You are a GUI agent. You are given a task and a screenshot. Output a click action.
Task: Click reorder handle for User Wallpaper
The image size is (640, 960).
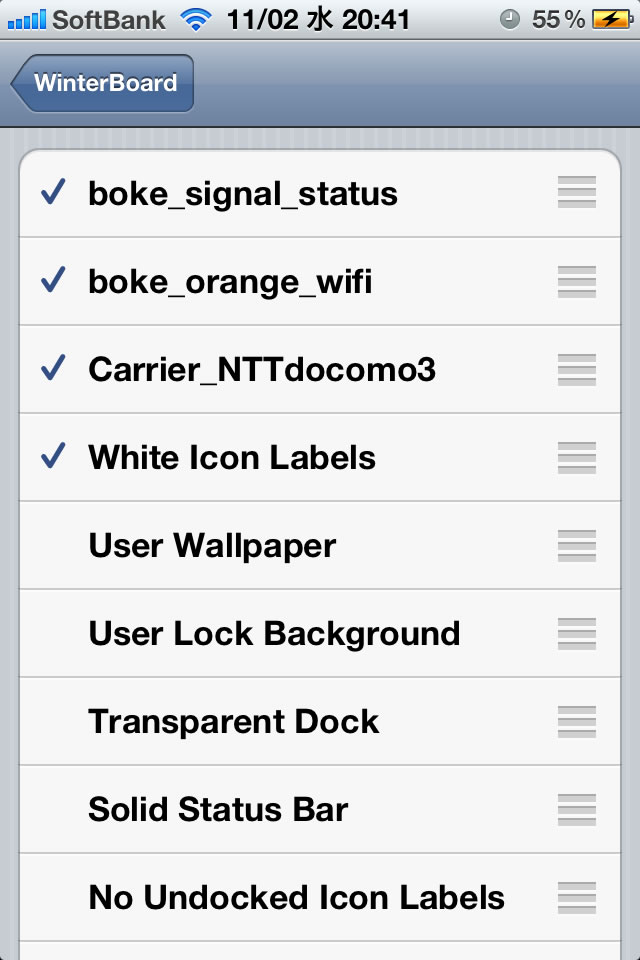tap(576, 546)
